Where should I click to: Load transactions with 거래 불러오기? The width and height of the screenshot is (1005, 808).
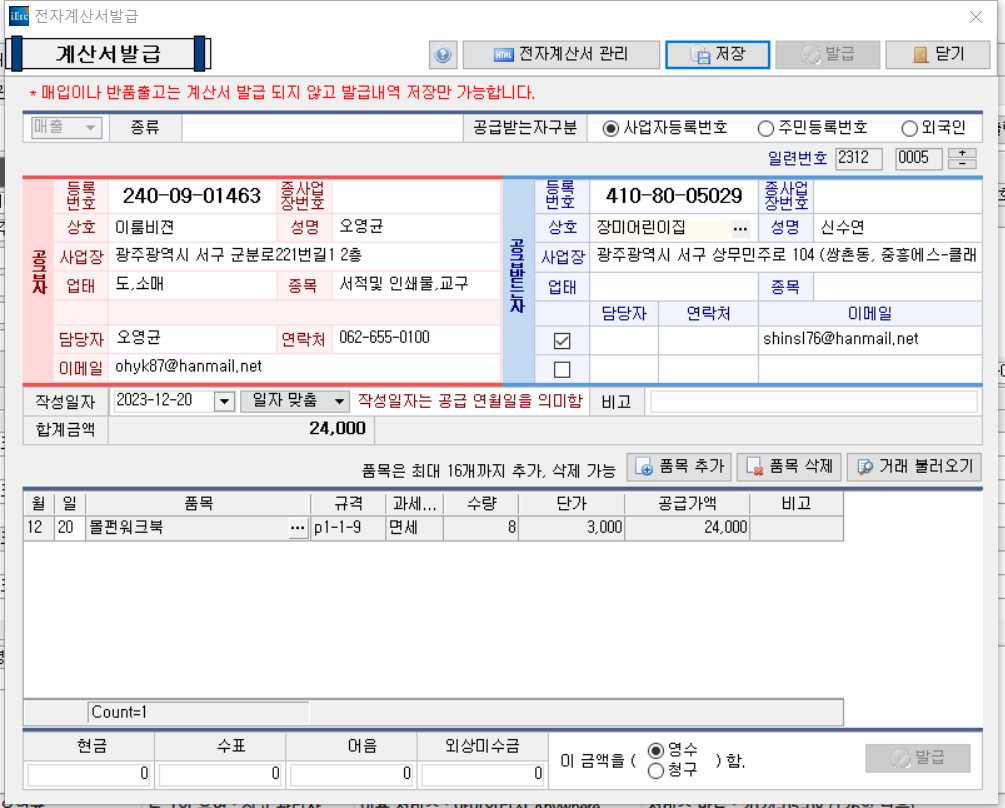tap(914, 467)
